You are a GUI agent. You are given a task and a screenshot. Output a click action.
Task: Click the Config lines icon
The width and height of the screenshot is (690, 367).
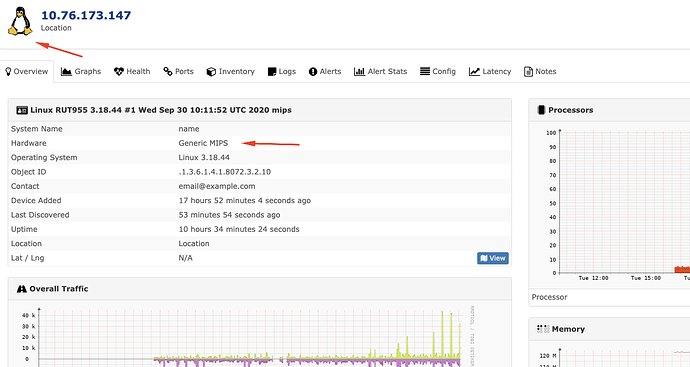coord(425,71)
